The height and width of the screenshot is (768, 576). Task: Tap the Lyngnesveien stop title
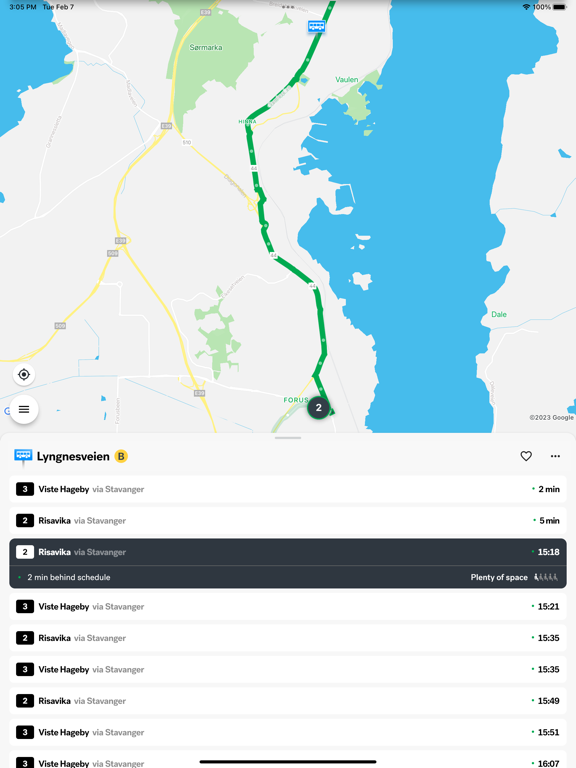click(x=73, y=456)
